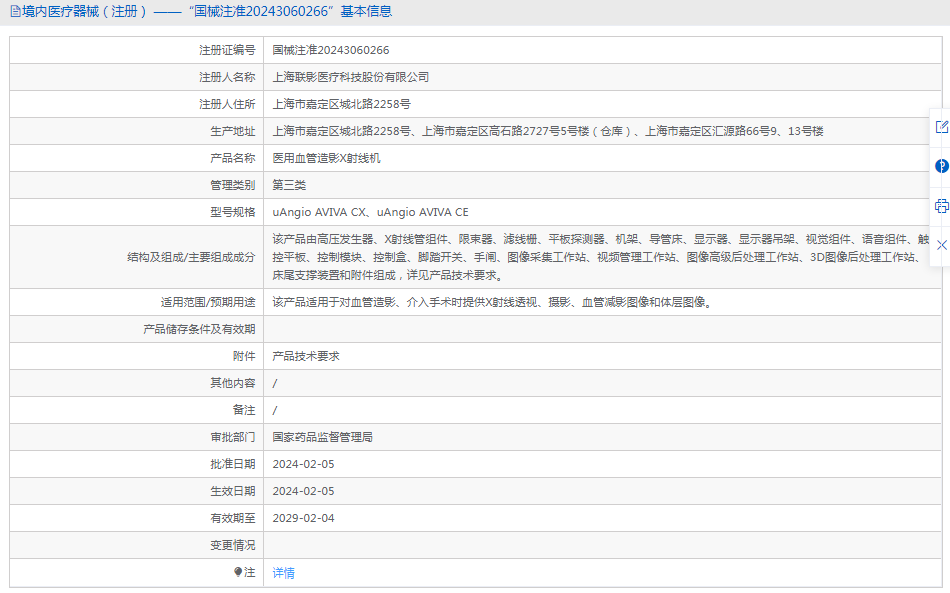
Task: Open the help question-mark icon
Action: point(942,166)
